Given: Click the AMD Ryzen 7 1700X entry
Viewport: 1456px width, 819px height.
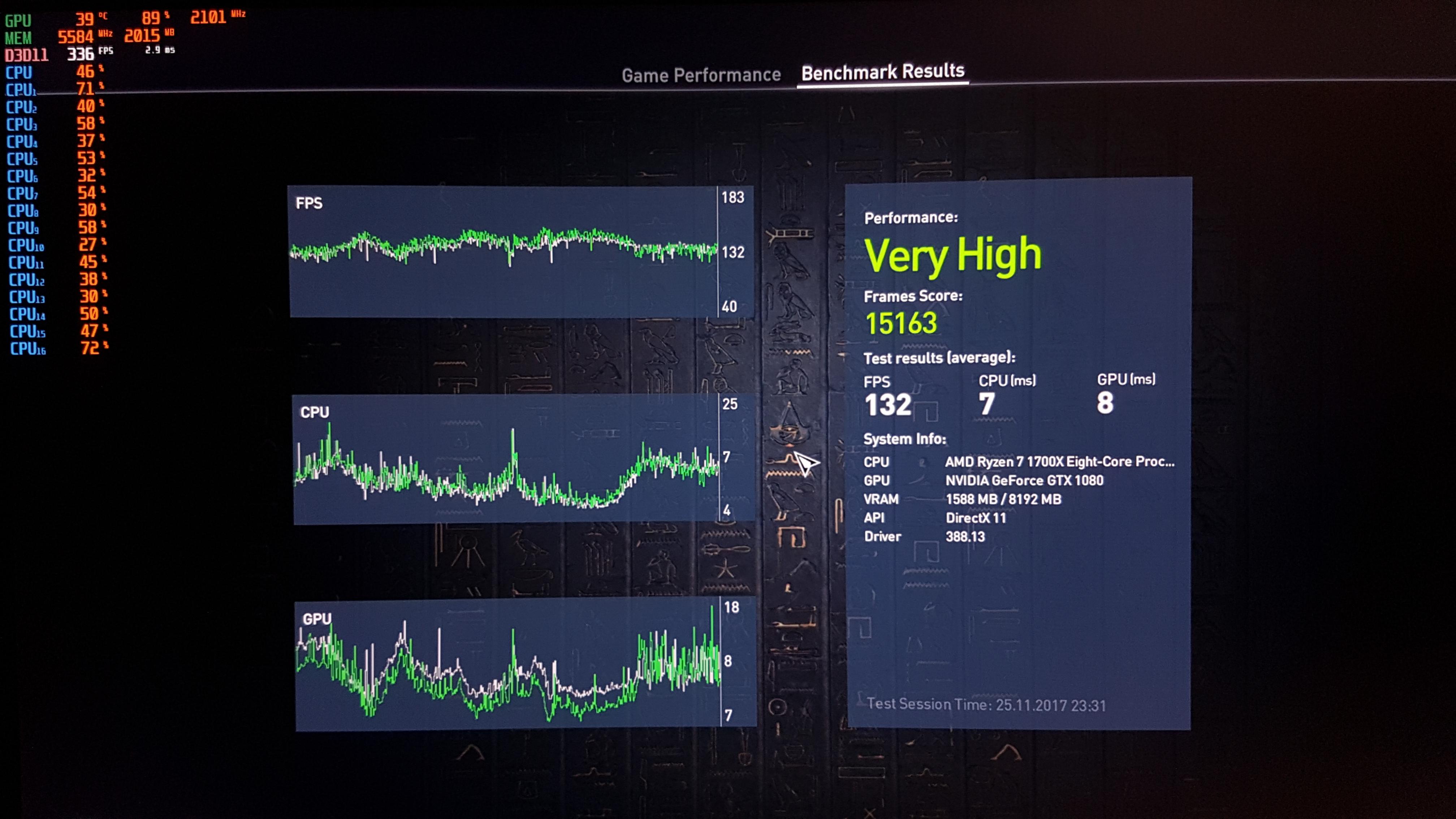Looking at the screenshot, I should [1059, 462].
